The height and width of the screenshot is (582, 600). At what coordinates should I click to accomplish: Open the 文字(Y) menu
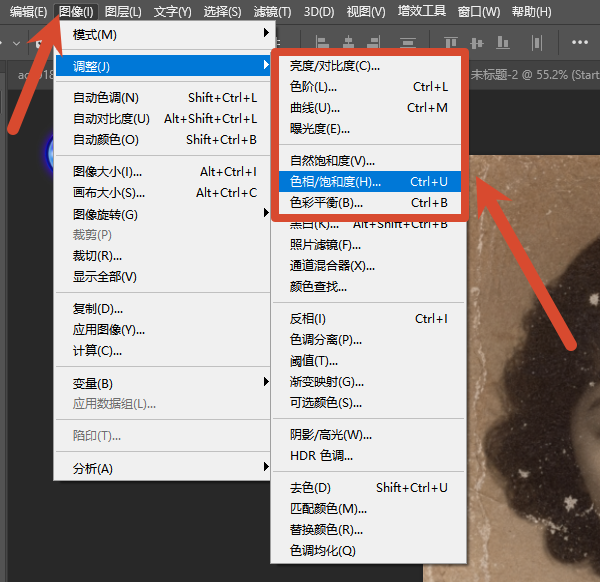click(172, 12)
